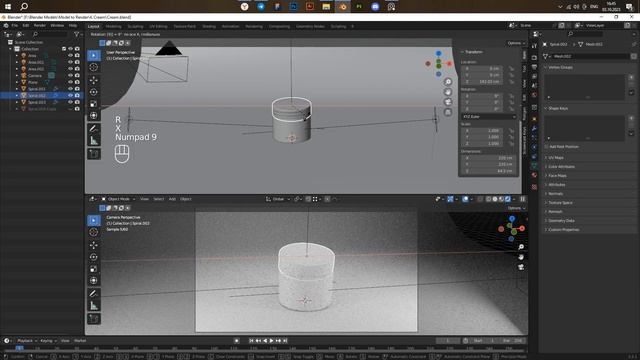This screenshot has height=360, width=640.
Task: Select the Move tool in the upper viewport toolbar
Action: 94,80
